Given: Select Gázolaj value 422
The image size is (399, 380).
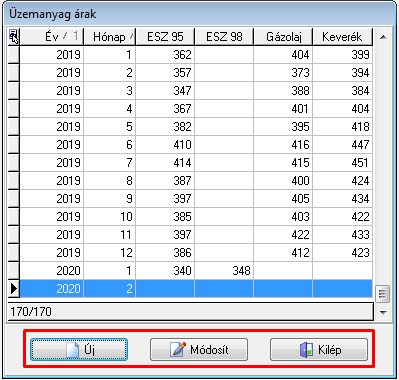Looking at the screenshot, I should [283, 235].
